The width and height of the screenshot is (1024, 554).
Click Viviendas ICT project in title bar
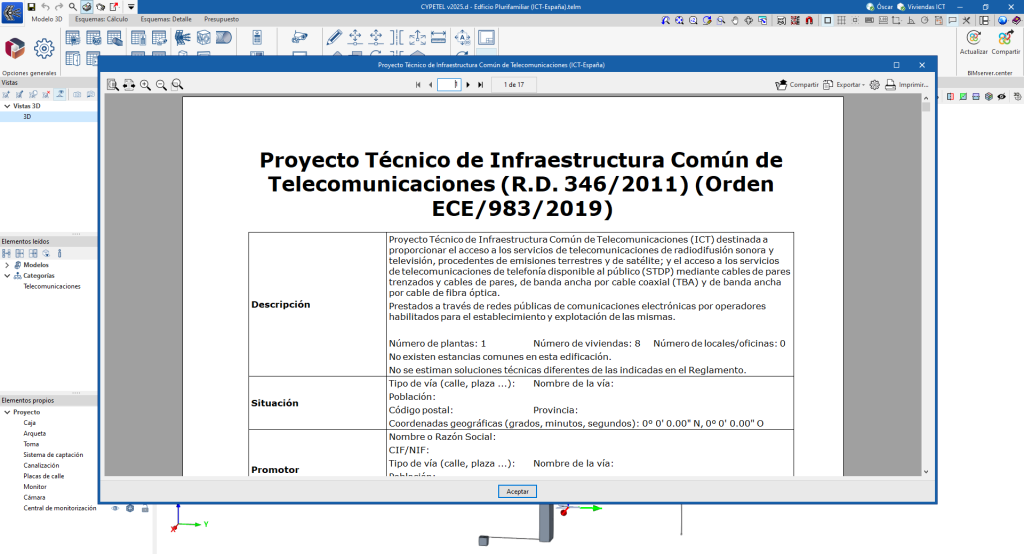coord(921,7)
